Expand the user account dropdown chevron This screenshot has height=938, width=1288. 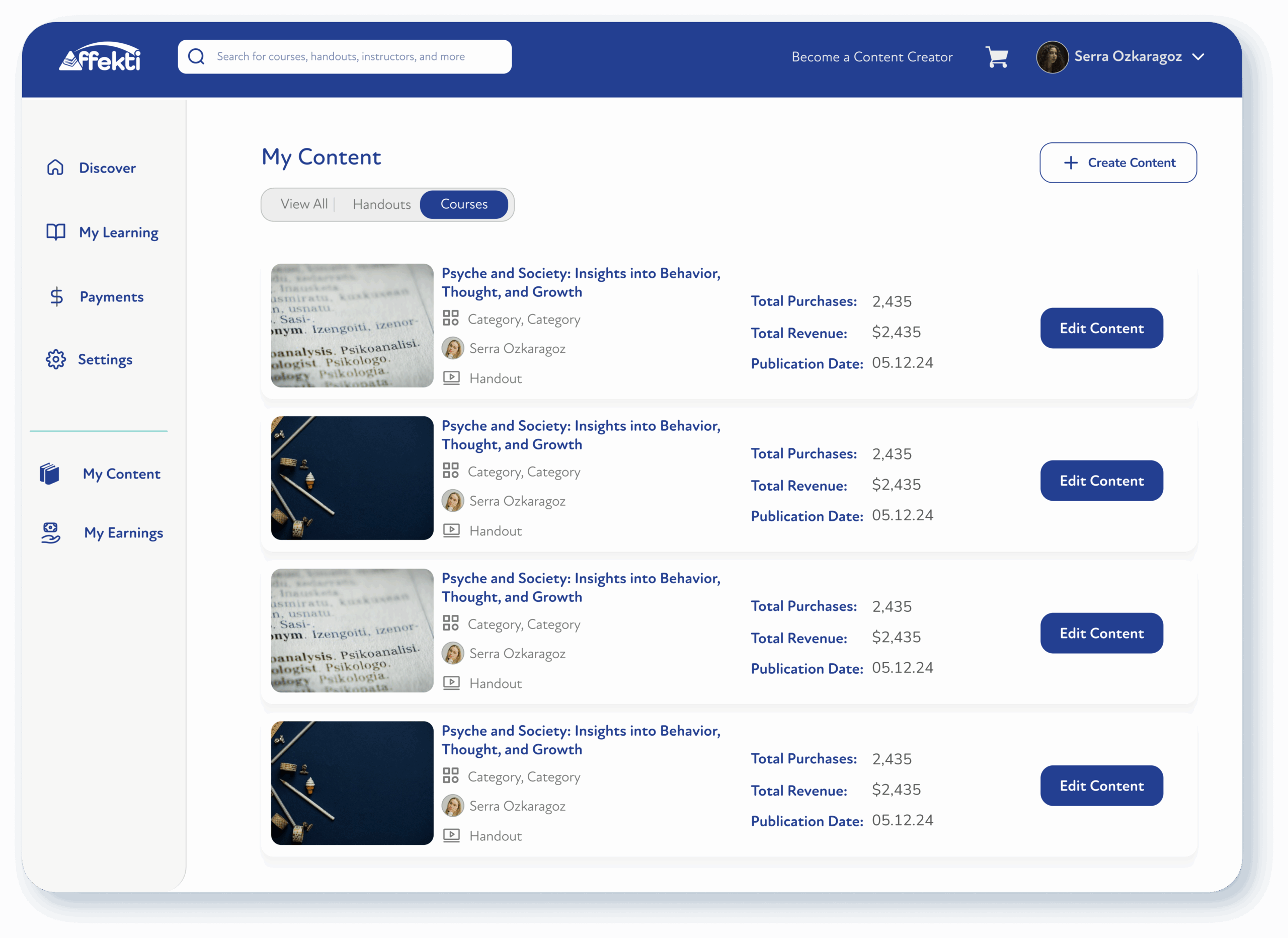1198,57
